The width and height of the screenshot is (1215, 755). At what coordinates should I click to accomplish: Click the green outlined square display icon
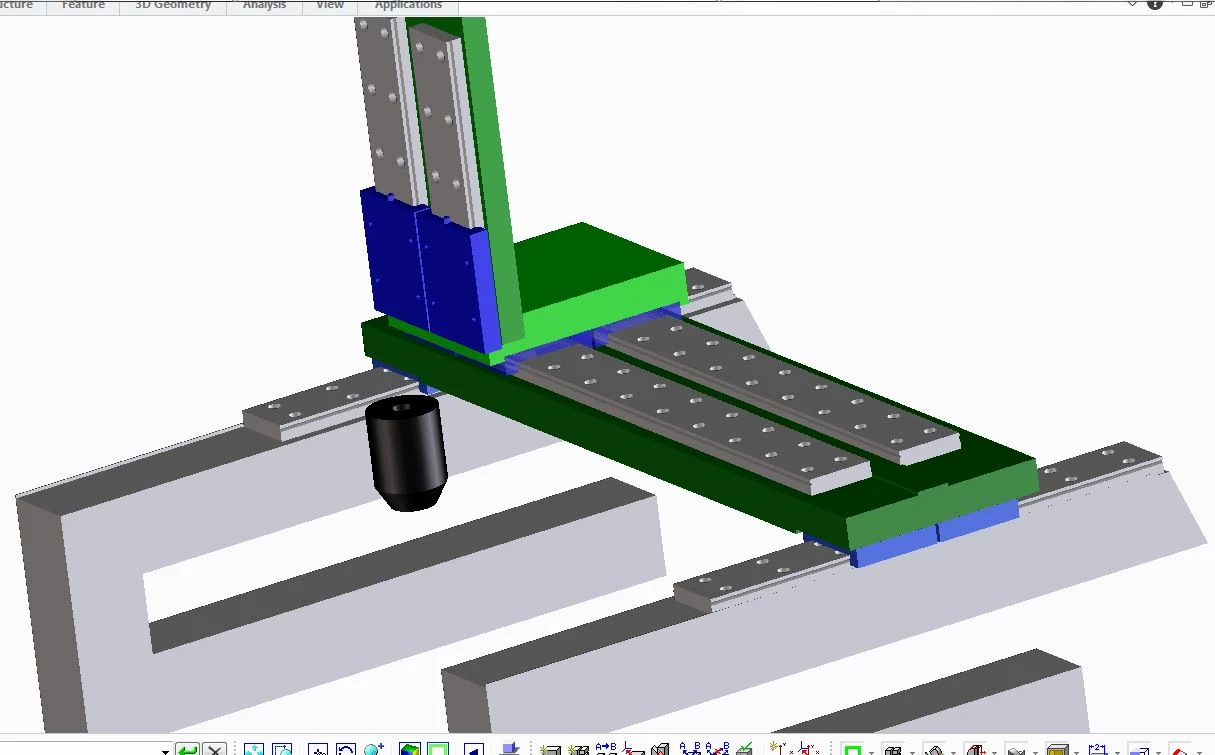[x=438, y=749]
